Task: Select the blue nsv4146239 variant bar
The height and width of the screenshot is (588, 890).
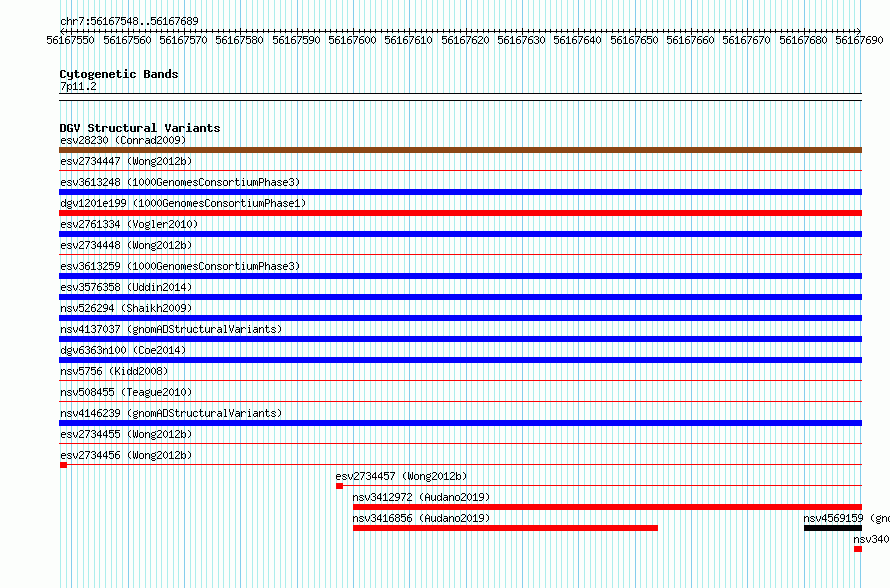Action: tap(460, 423)
